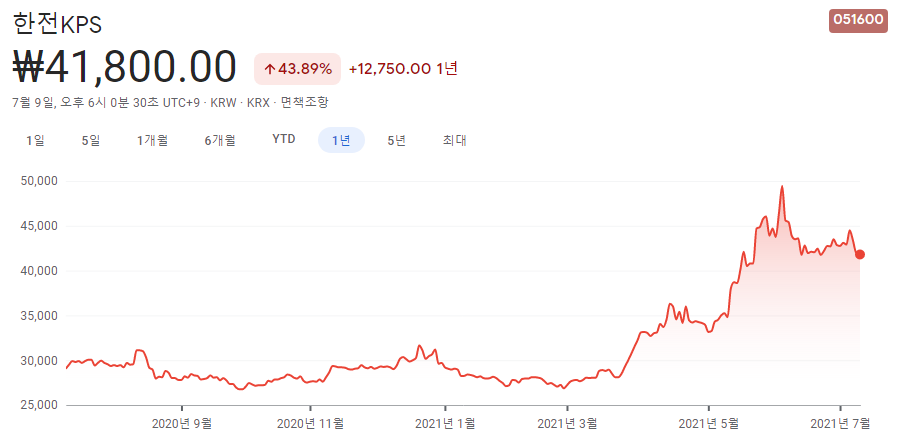Click the 한전KPS stock title
897x444 pixels.
[x=57, y=24]
